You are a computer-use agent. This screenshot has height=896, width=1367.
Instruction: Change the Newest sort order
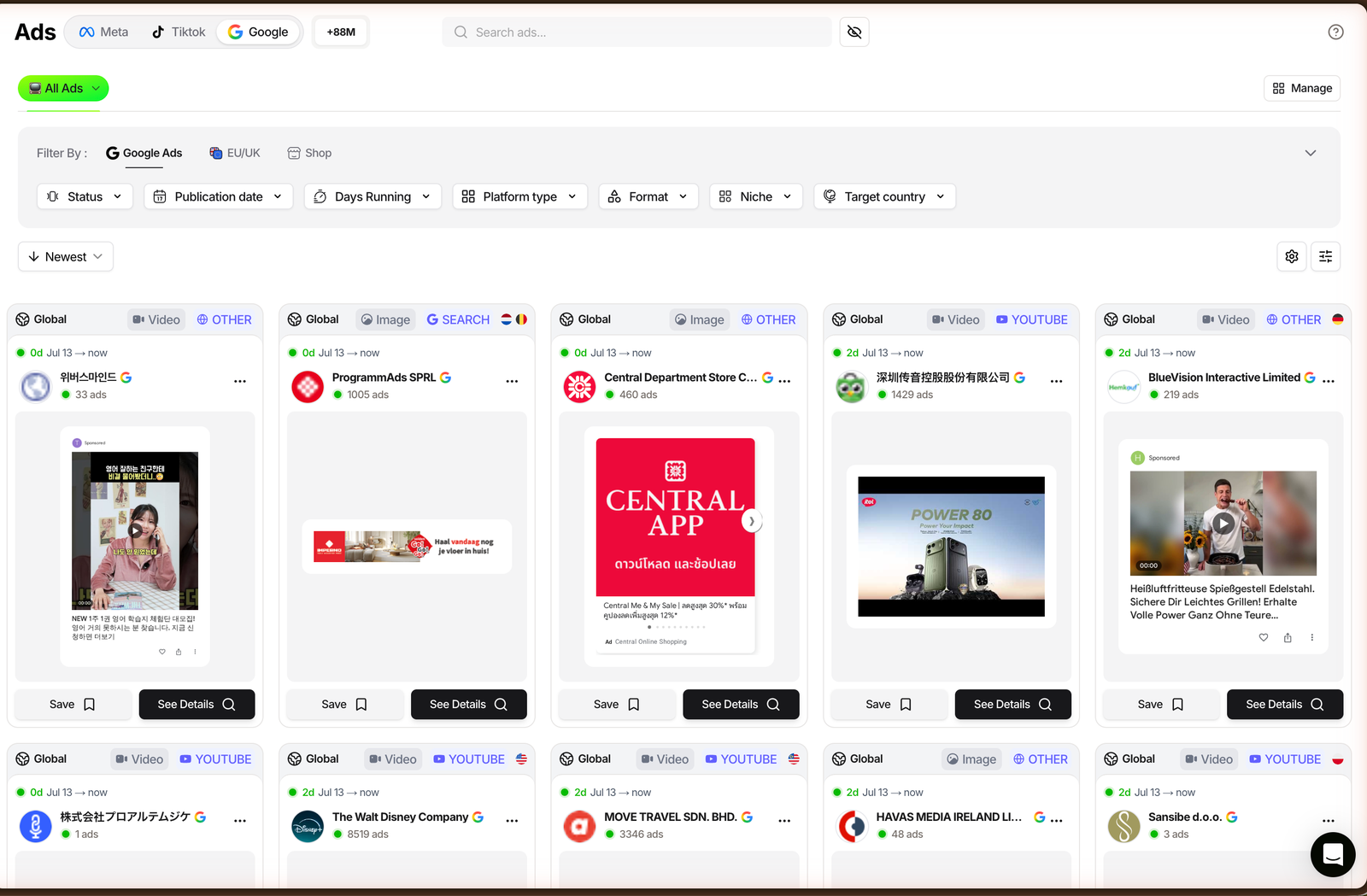coord(66,256)
